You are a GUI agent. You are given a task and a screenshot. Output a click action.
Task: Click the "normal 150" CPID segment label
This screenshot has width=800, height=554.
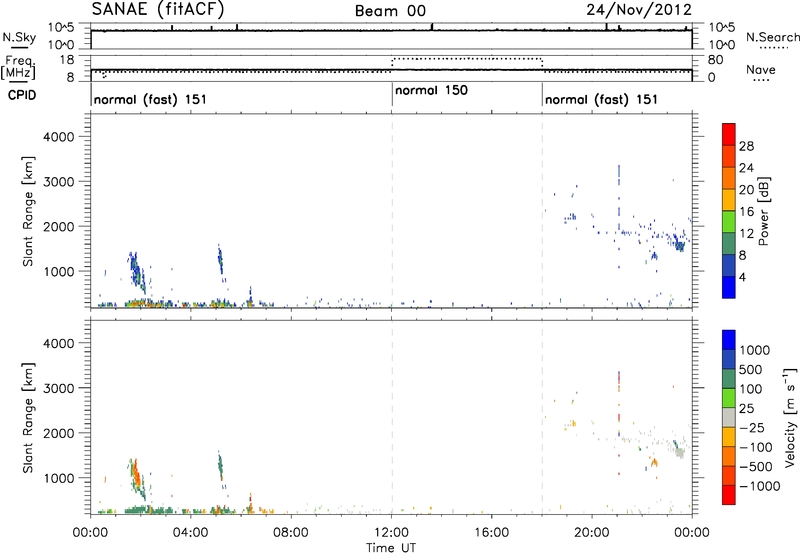(431, 90)
